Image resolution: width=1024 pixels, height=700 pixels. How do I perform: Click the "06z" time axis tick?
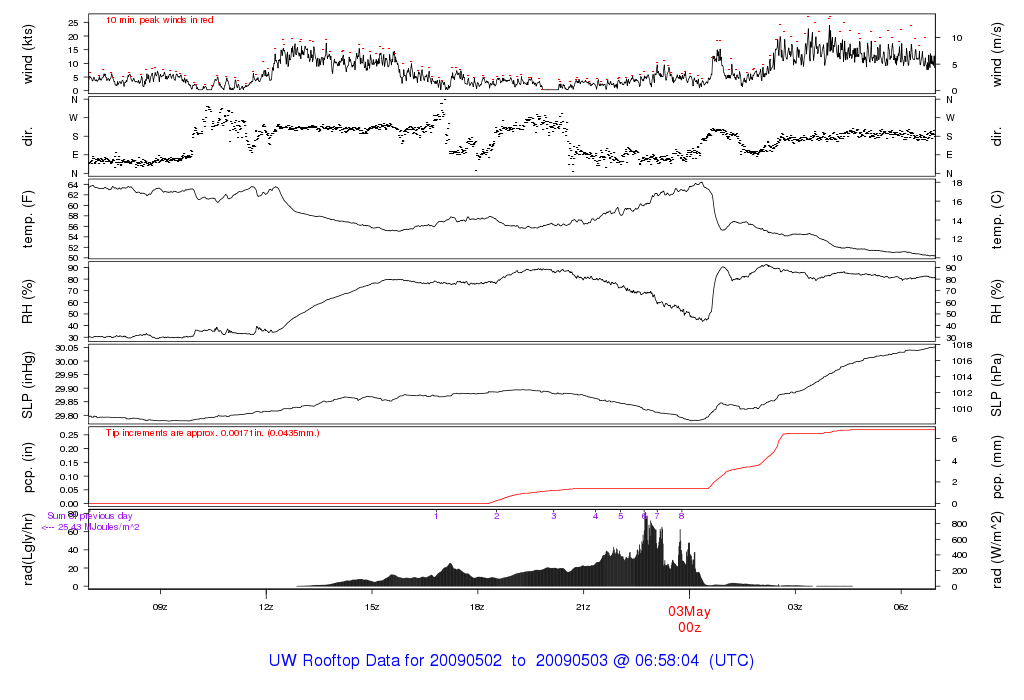(901, 607)
